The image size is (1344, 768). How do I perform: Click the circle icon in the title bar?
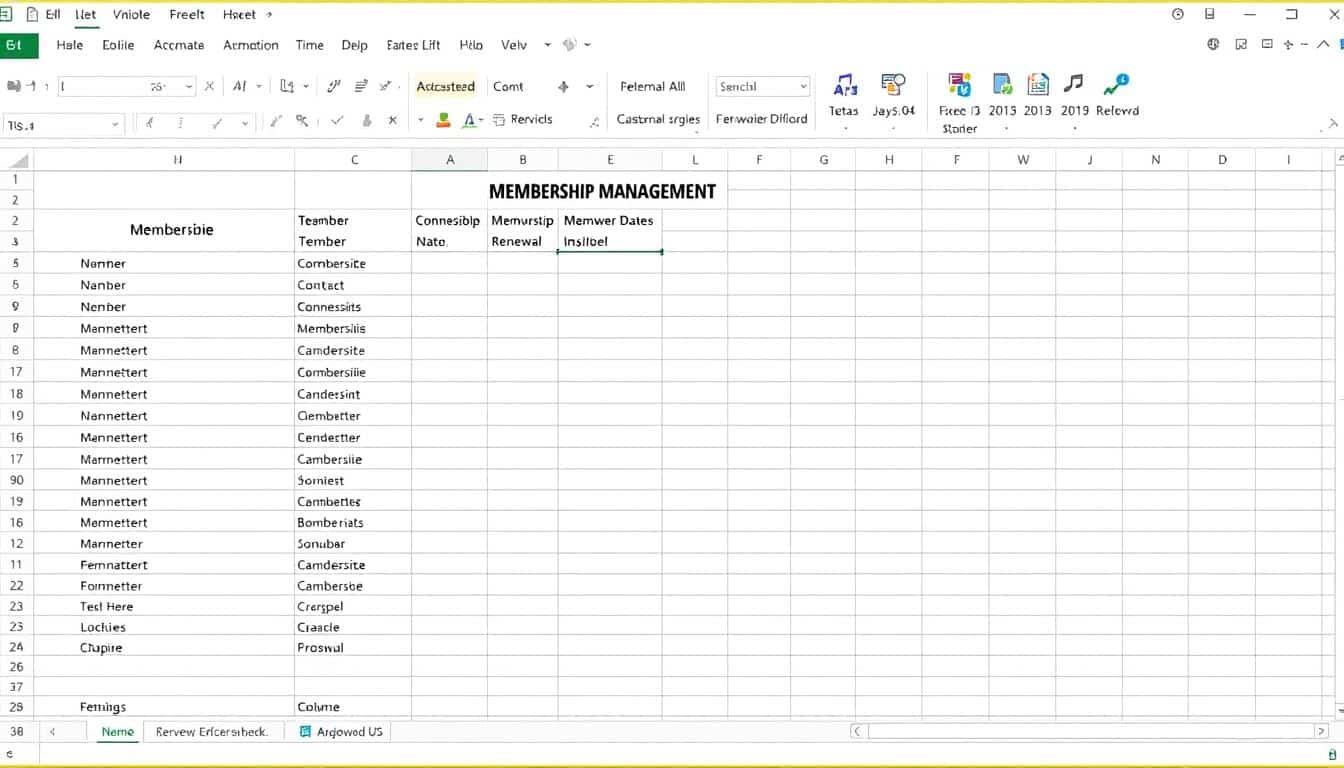pos(1178,14)
